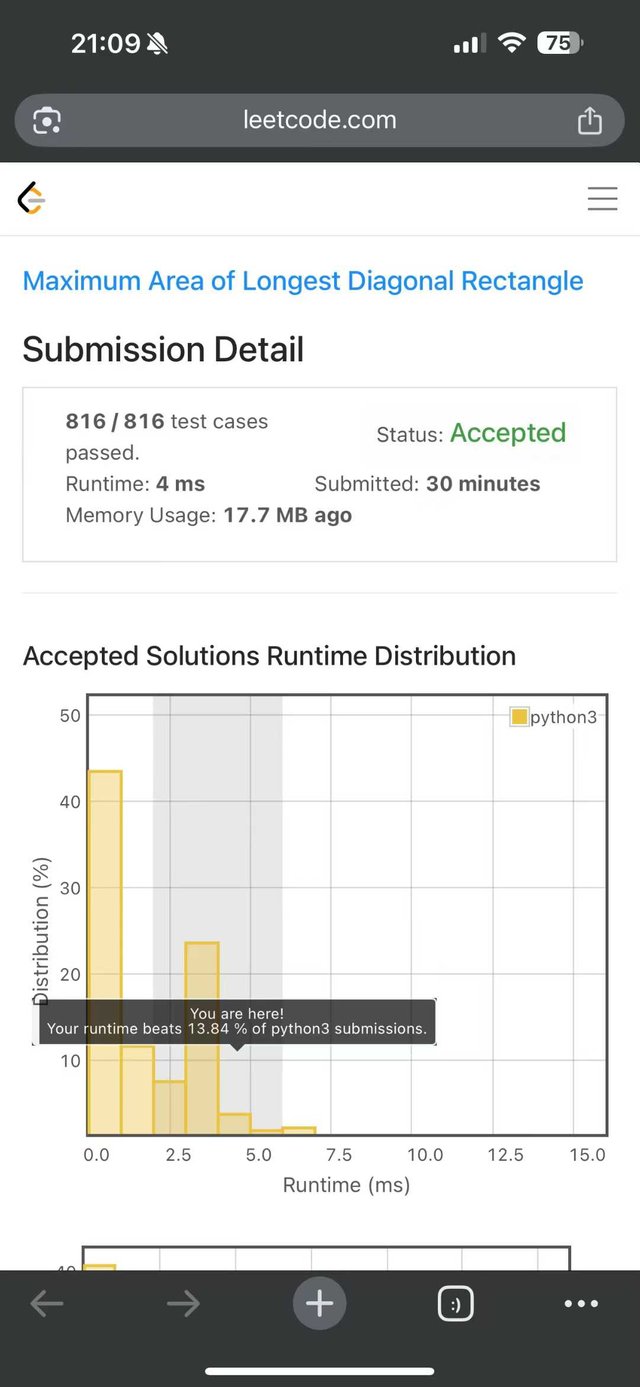Tap the camera scan icon in address bar
This screenshot has width=640, height=1387.
[x=47, y=121]
